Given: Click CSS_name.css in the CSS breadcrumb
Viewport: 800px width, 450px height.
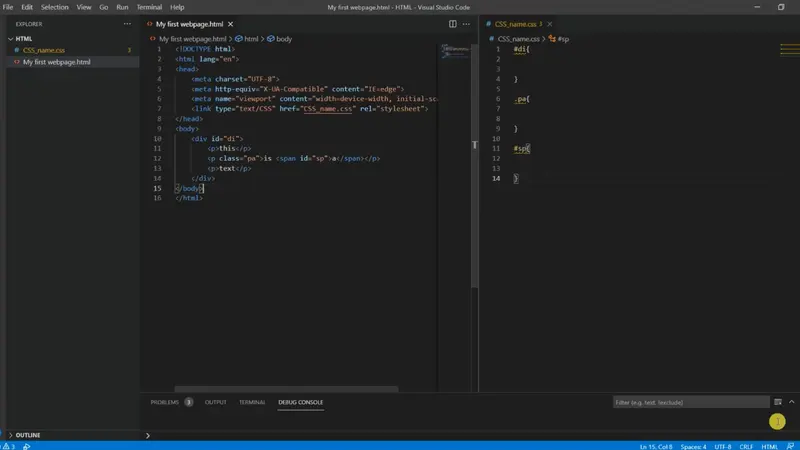Looking at the screenshot, I should pyautogui.click(x=518, y=39).
